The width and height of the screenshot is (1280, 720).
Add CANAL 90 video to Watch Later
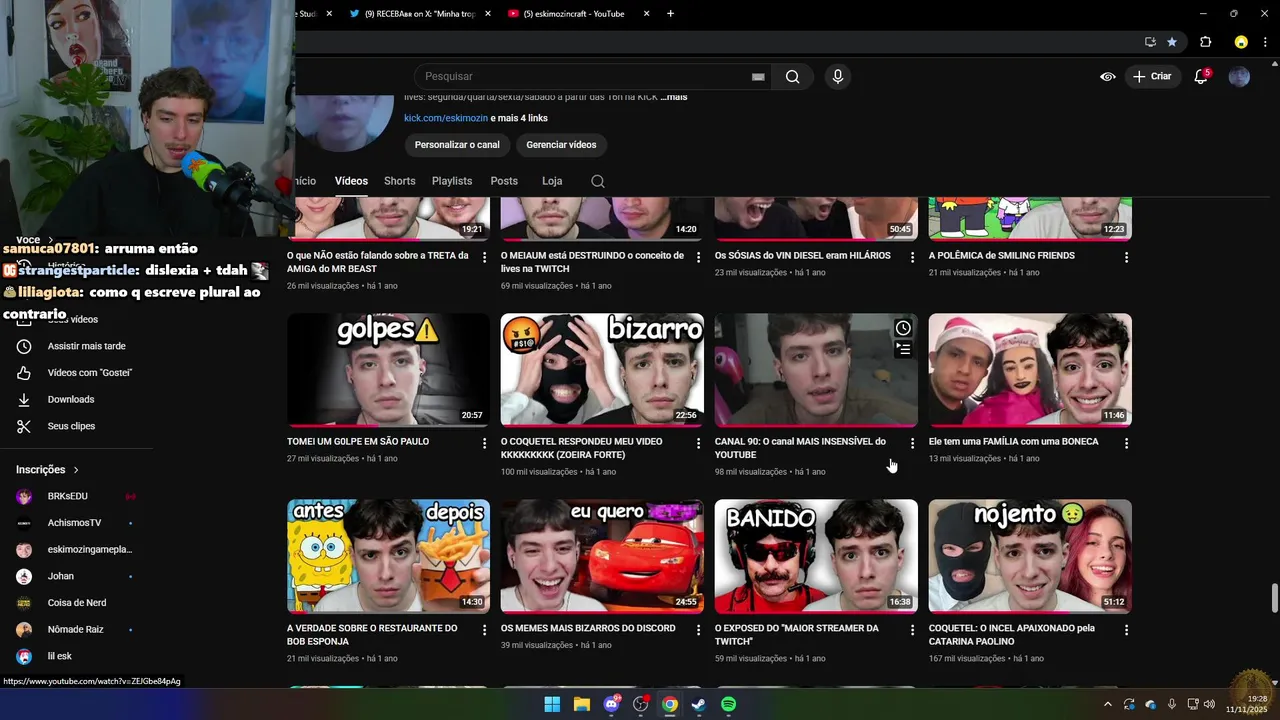point(903,328)
